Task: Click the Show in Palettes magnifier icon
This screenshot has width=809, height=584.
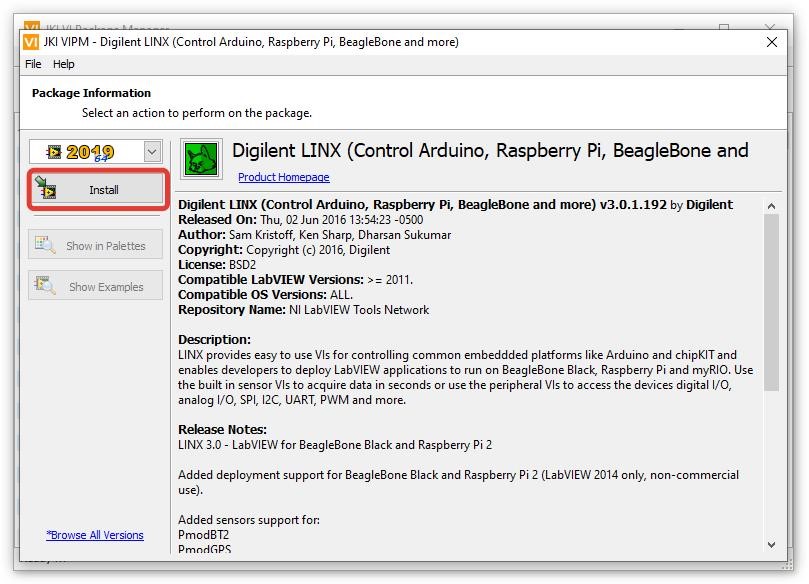Action: [x=45, y=245]
